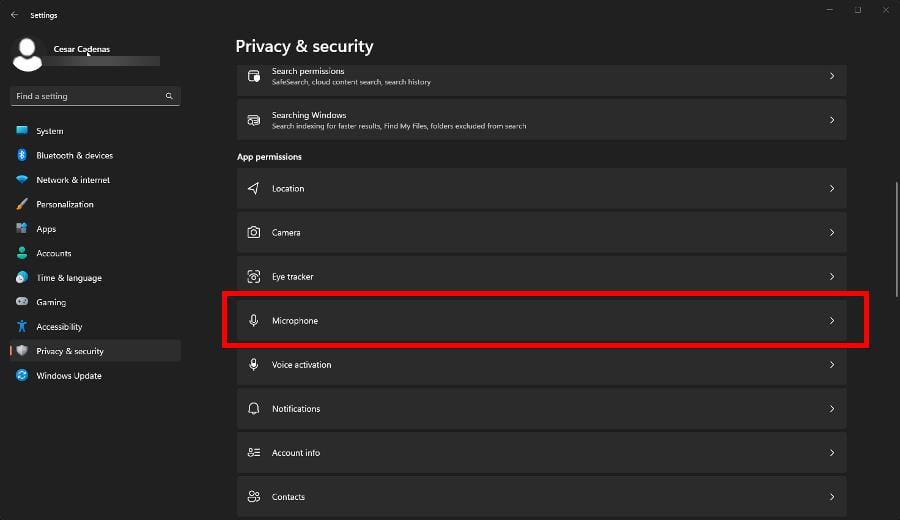
Task: Click the Contacts people icon
Action: pyautogui.click(x=254, y=496)
